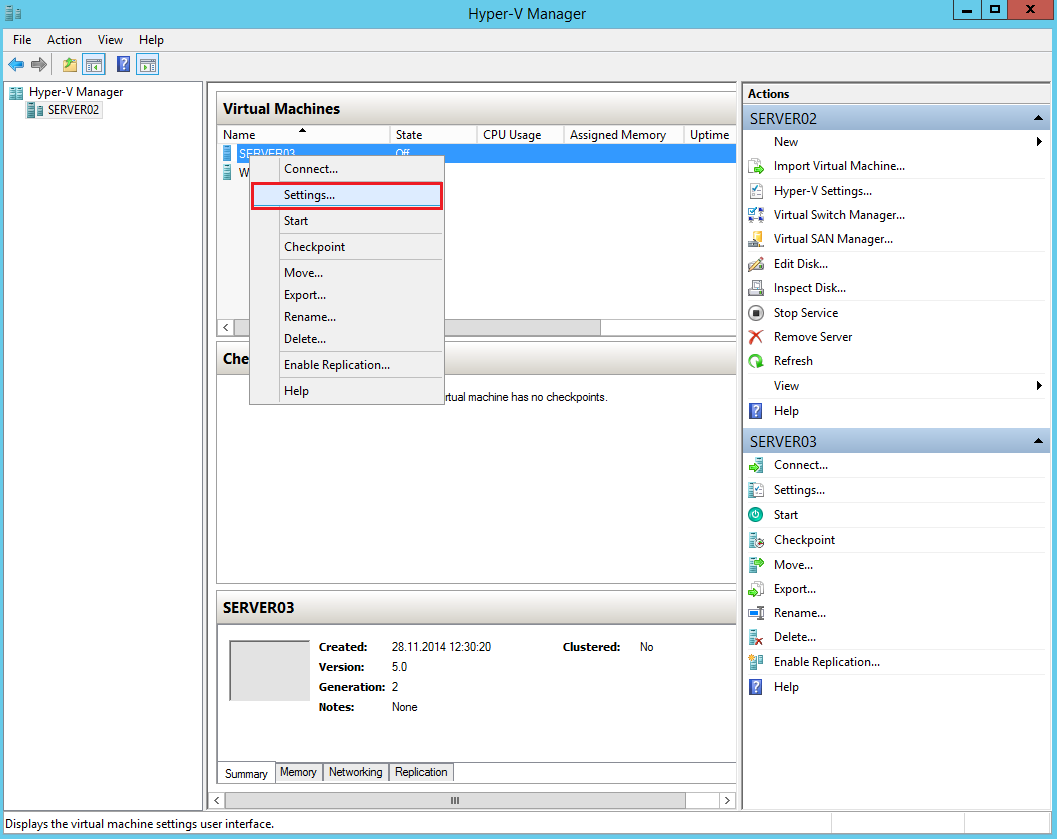
Task: Open the Help menu in the menu bar
Action: click(151, 40)
